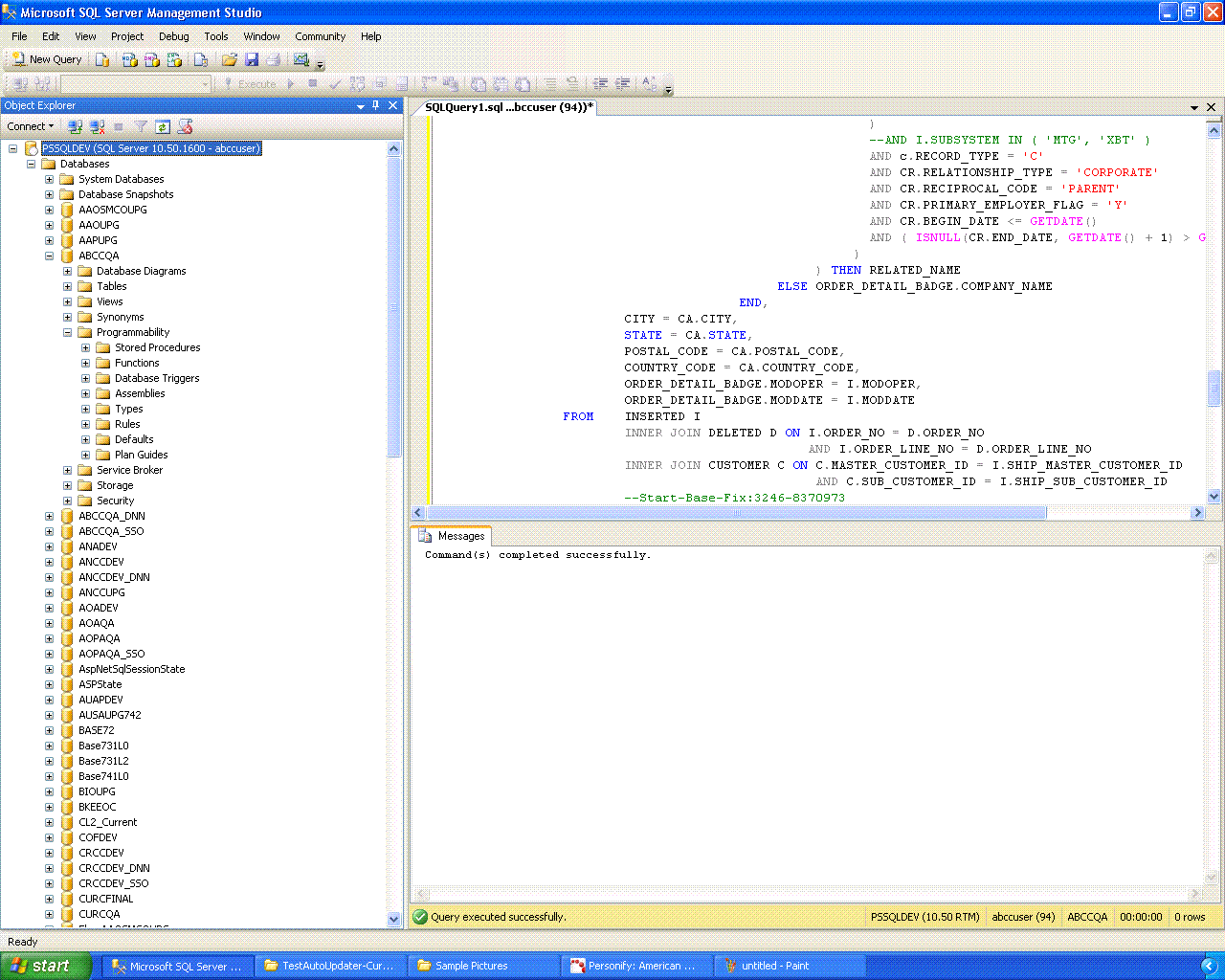The height and width of the screenshot is (980, 1225).
Task: Expand the Tables folder node
Action: coord(67,286)
